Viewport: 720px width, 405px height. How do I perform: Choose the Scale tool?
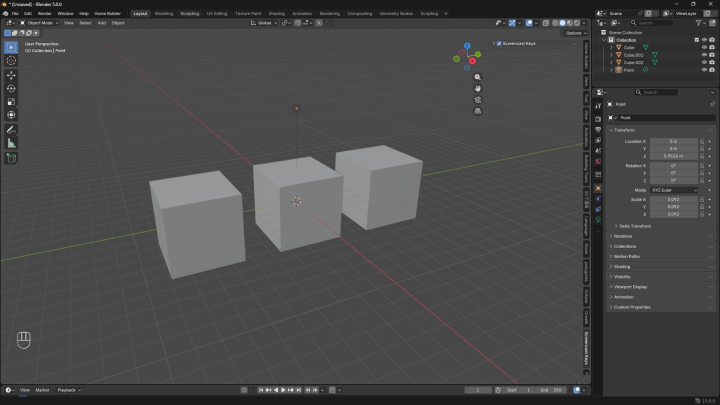point(11,101)
